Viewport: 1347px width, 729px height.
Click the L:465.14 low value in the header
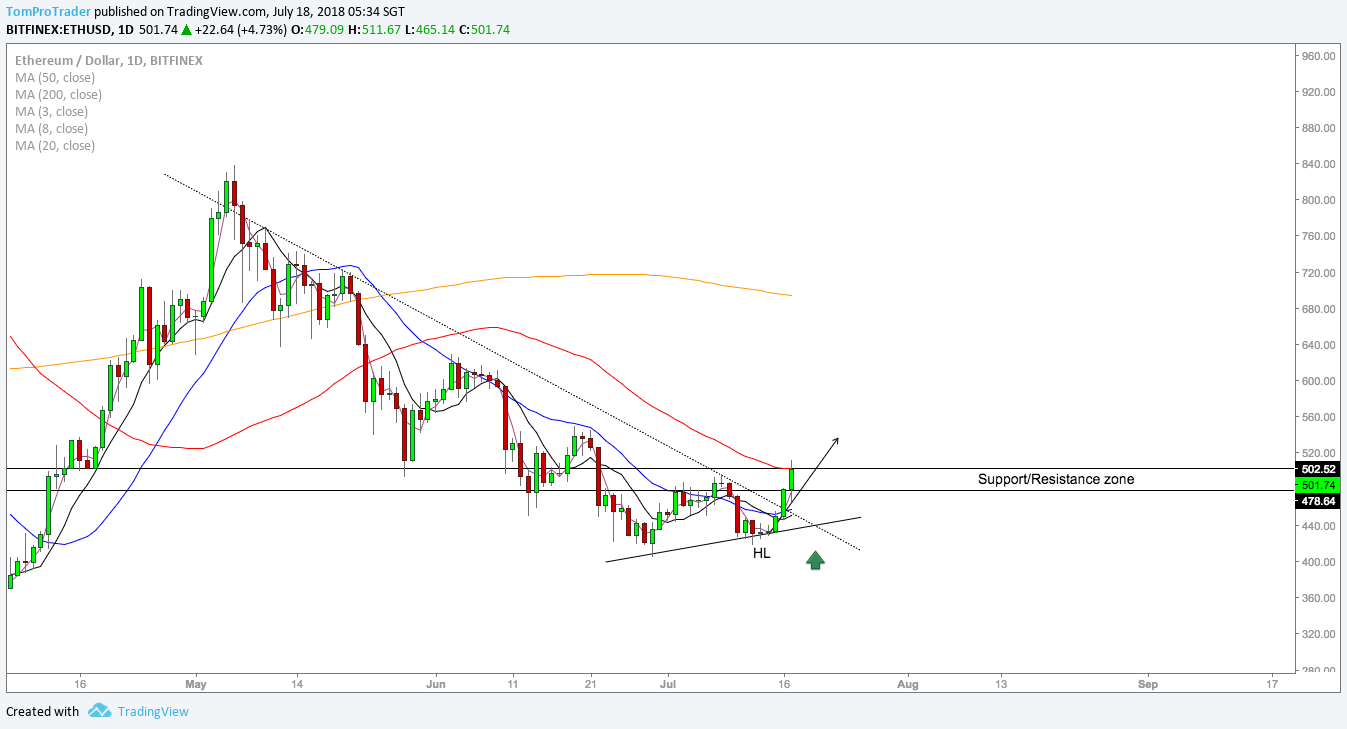[x=429, y=29]
